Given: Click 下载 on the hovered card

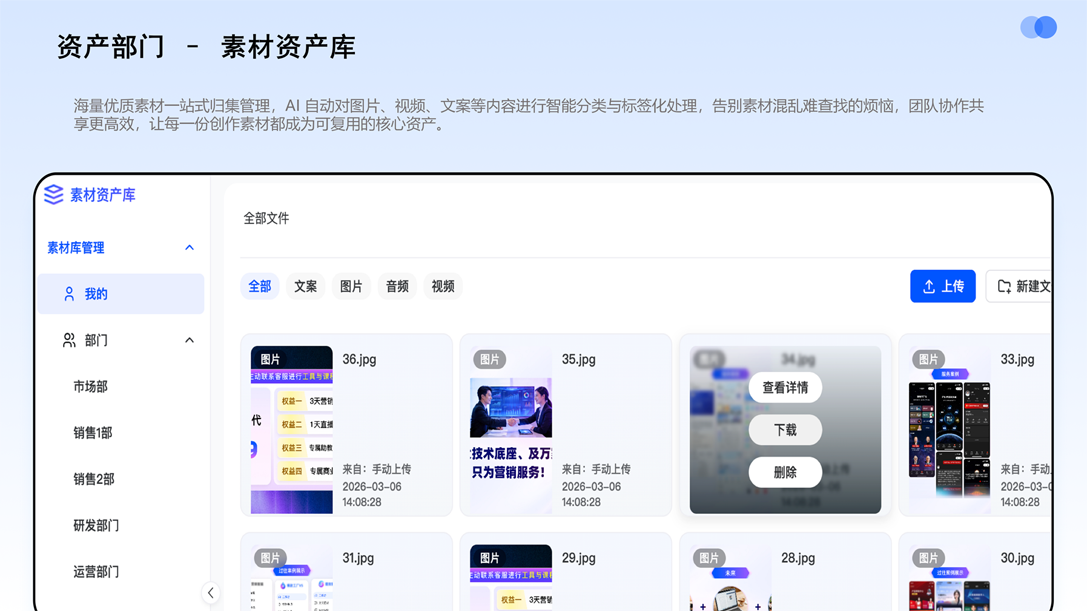Looking at the screenshot, I should [x=785, y=430].
